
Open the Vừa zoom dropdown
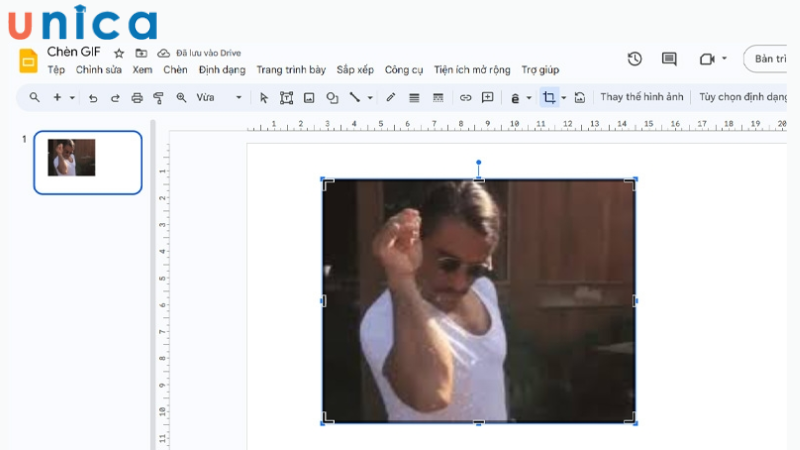click(x=219, y=98)
